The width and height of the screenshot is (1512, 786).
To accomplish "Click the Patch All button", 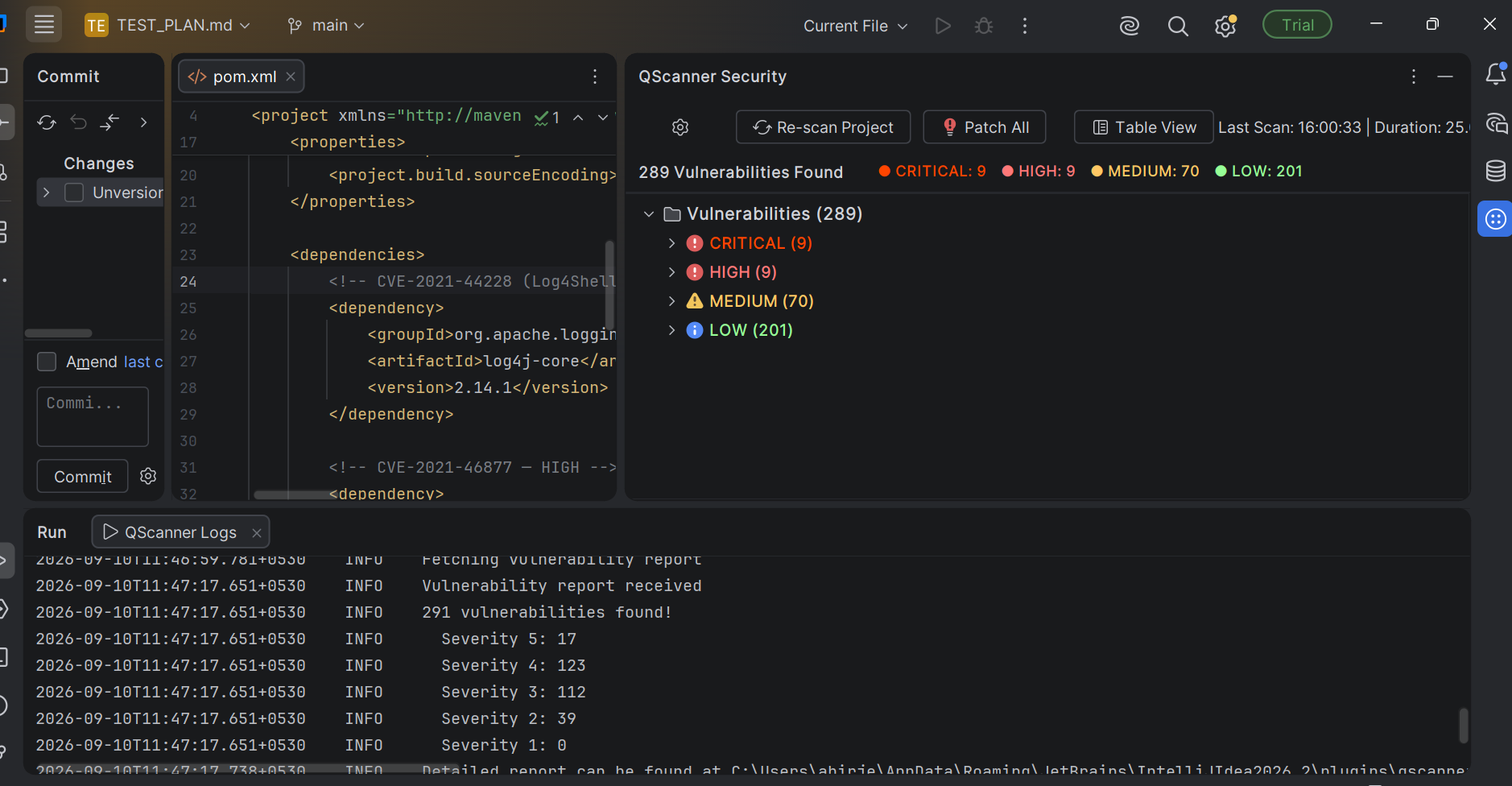I will [985, 127].
